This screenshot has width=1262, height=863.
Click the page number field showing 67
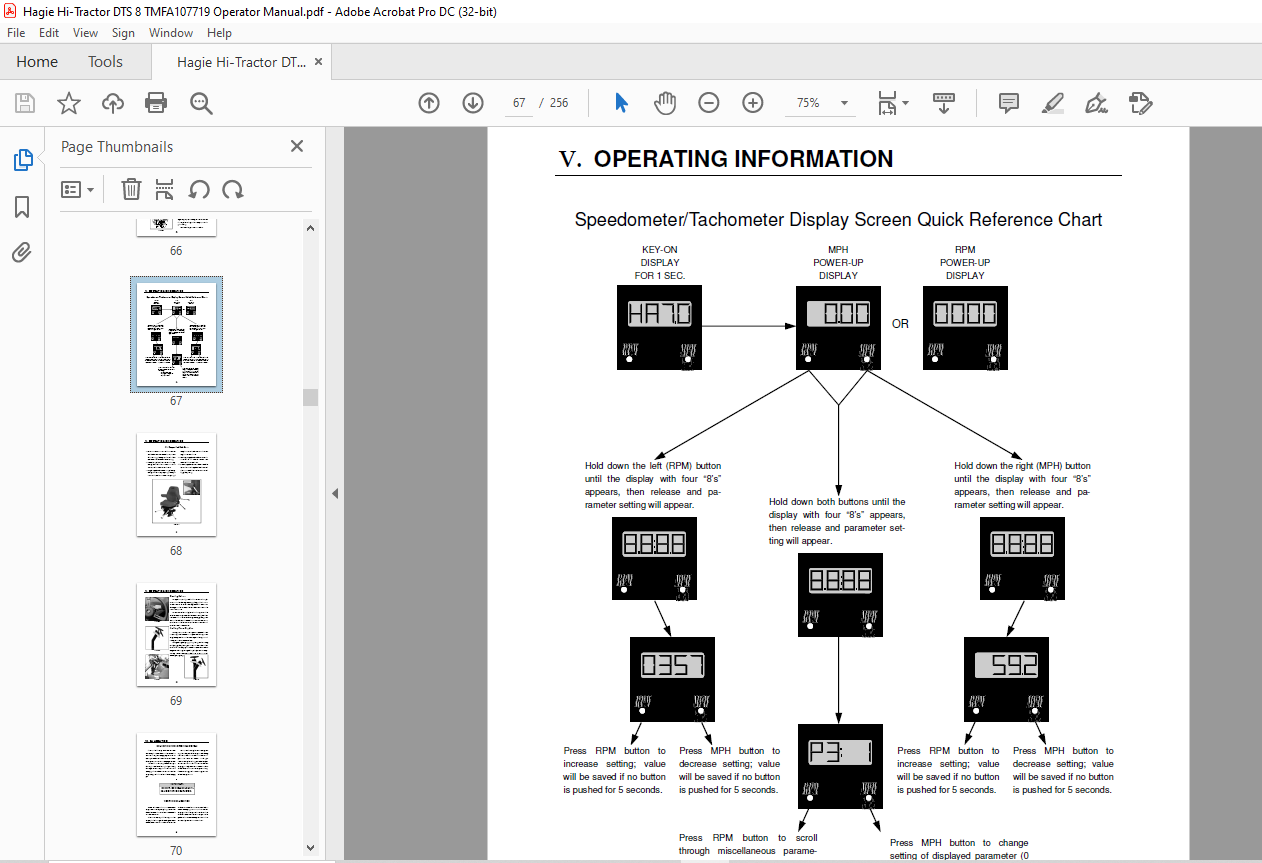pos(519,103)
